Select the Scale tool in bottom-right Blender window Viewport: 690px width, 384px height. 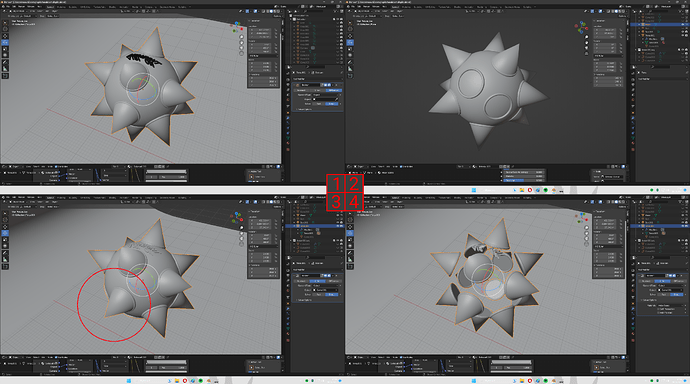[x=350, y=239]
